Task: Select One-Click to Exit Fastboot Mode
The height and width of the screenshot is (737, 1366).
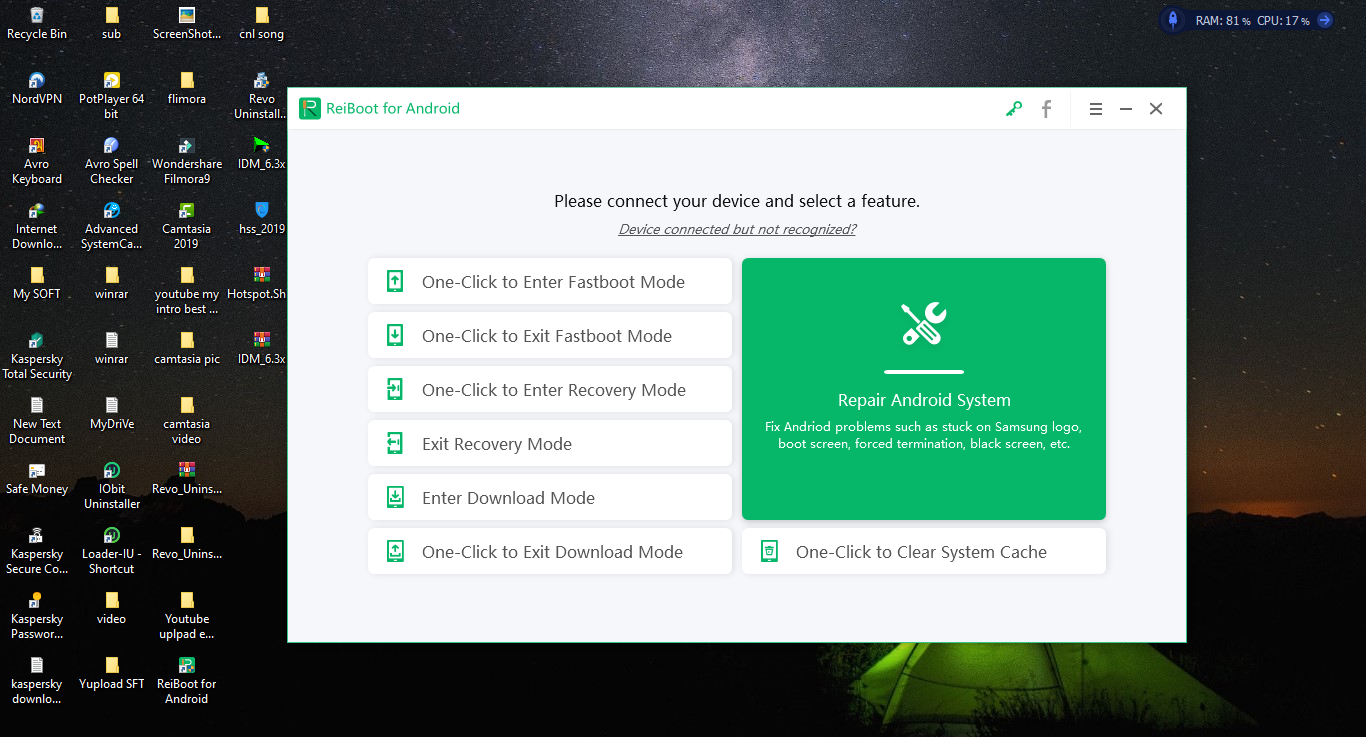Action: (x=550, y=335)
